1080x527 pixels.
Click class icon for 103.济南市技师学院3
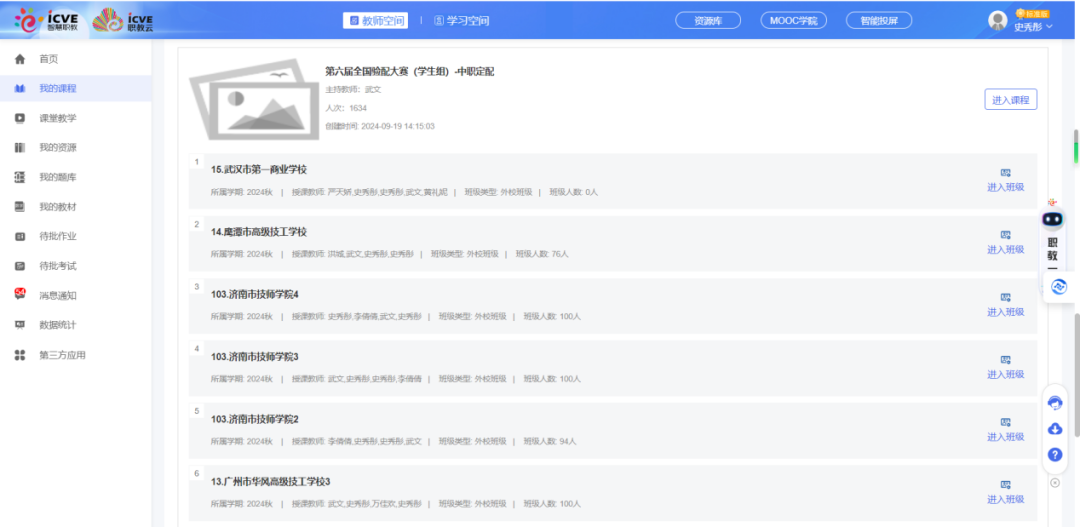(1006, 360)
